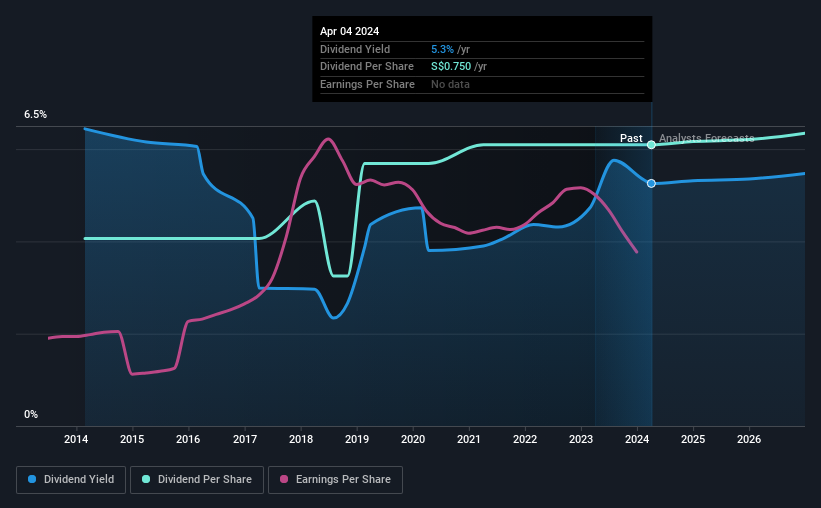Click the Apr 04 2024 tooltip date
Screen dimensions: 821x508
(349, 31)
